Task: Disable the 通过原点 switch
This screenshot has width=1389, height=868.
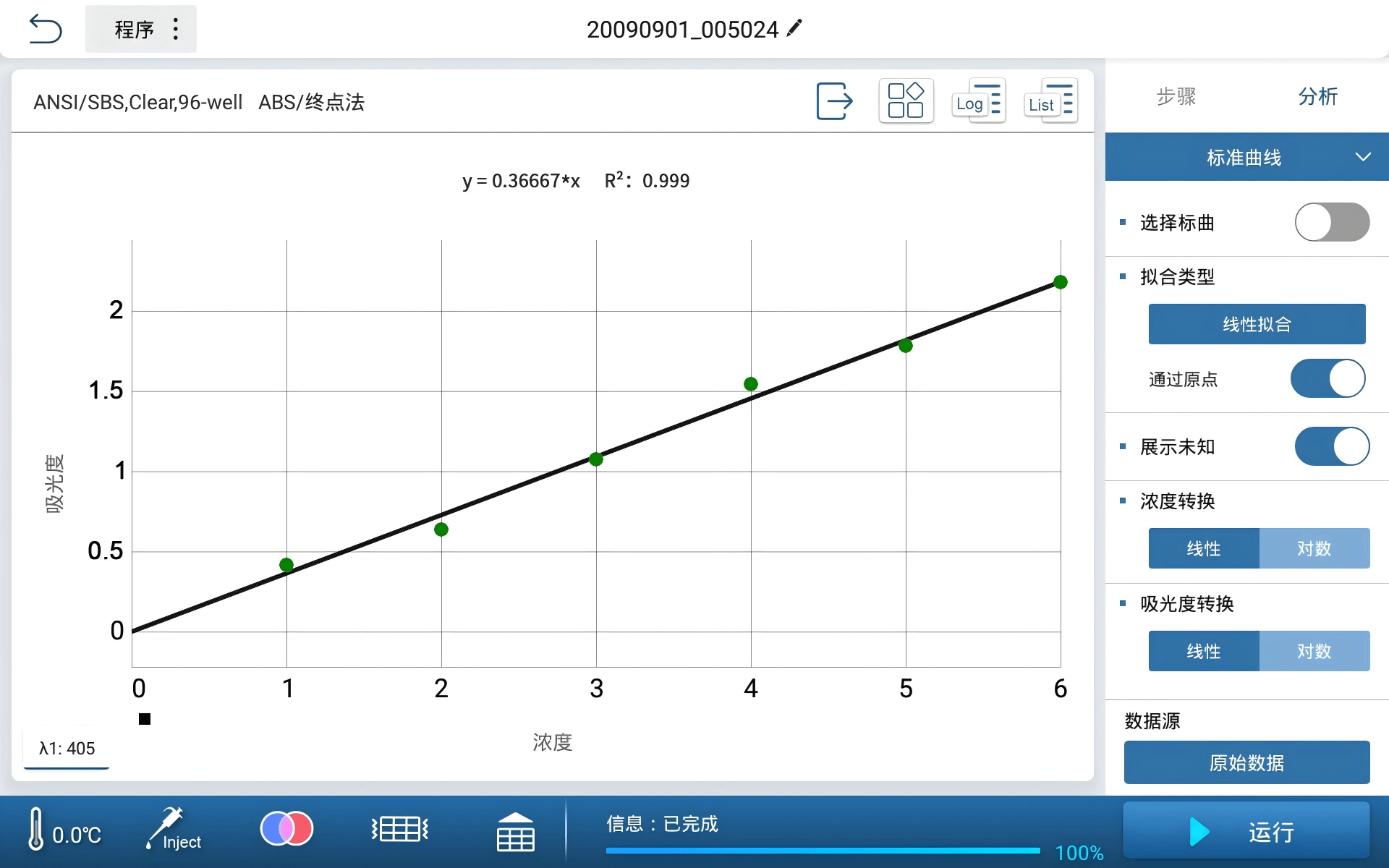Action: pos(1328,378)
